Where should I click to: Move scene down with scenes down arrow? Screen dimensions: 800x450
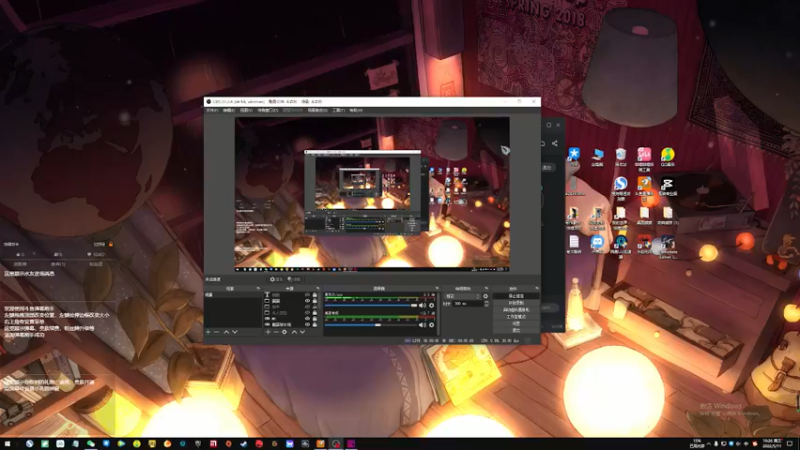(x=235, y=332)
